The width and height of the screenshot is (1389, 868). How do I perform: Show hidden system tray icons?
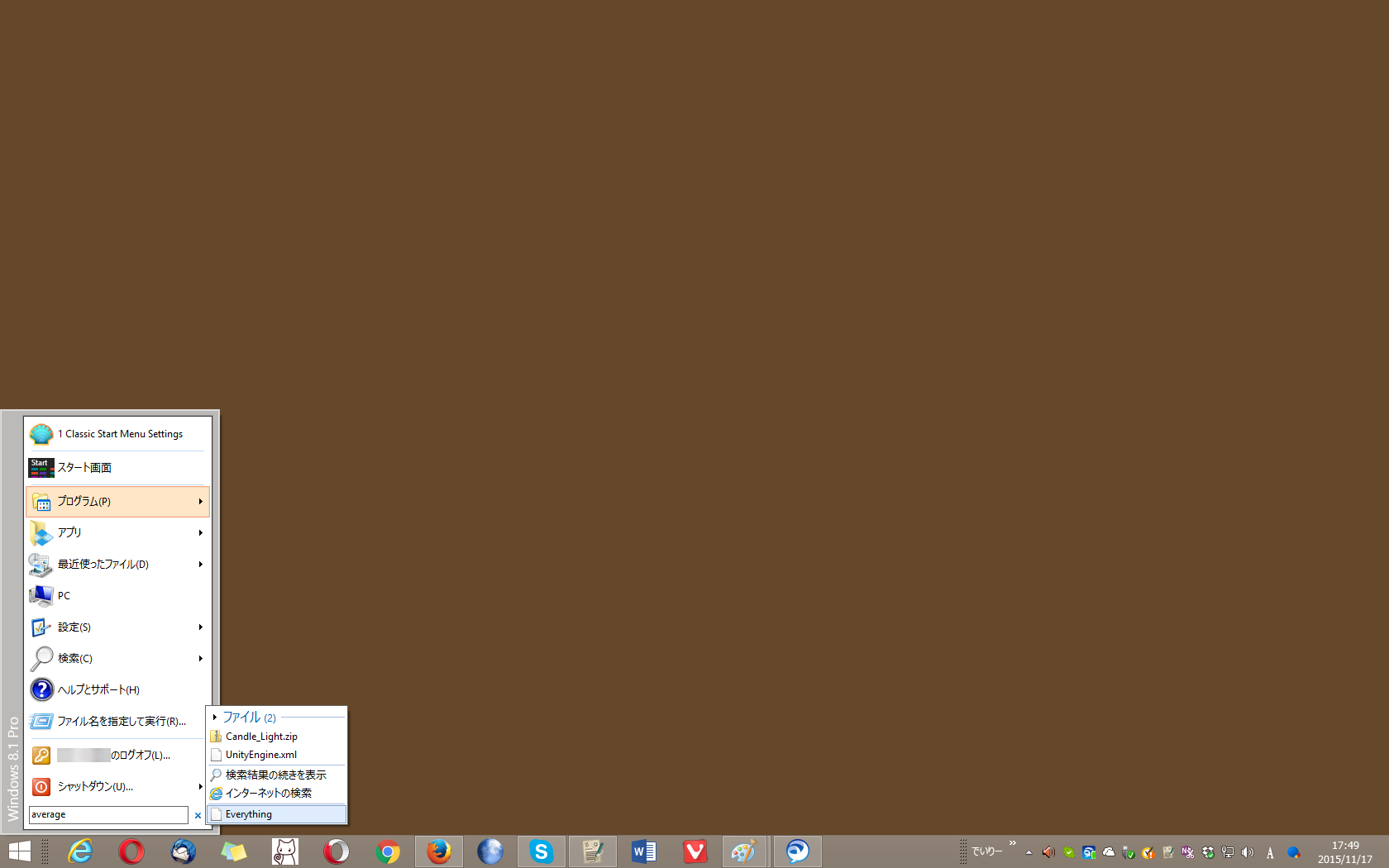[1029, 852]
